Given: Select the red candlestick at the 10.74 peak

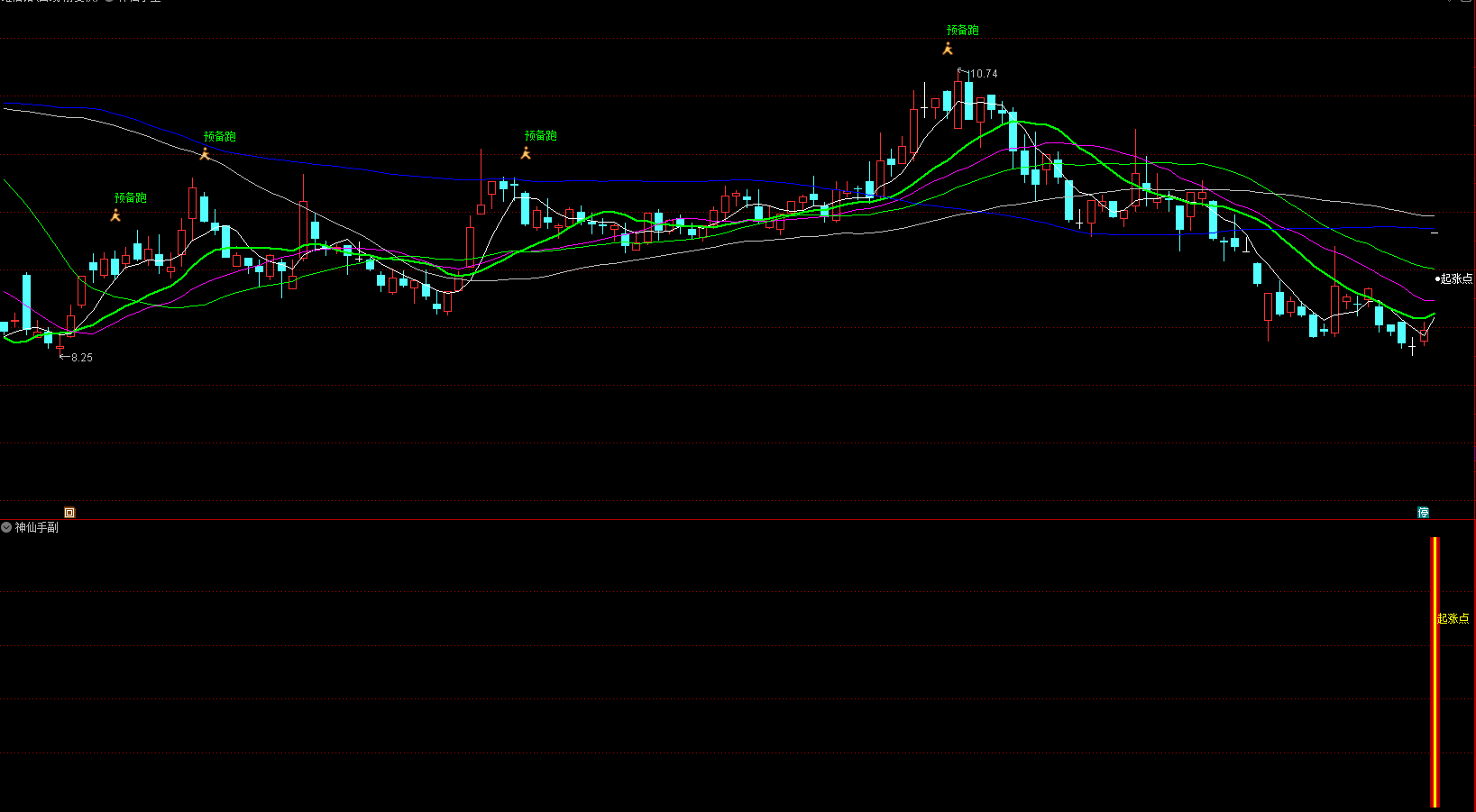Looking at the screenshot, I should (x=958, y=105).
